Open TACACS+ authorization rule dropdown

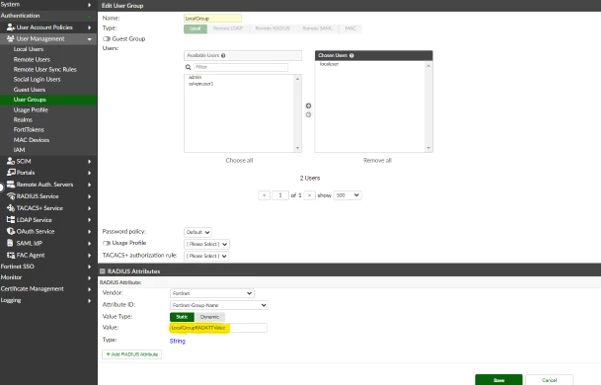207,256
